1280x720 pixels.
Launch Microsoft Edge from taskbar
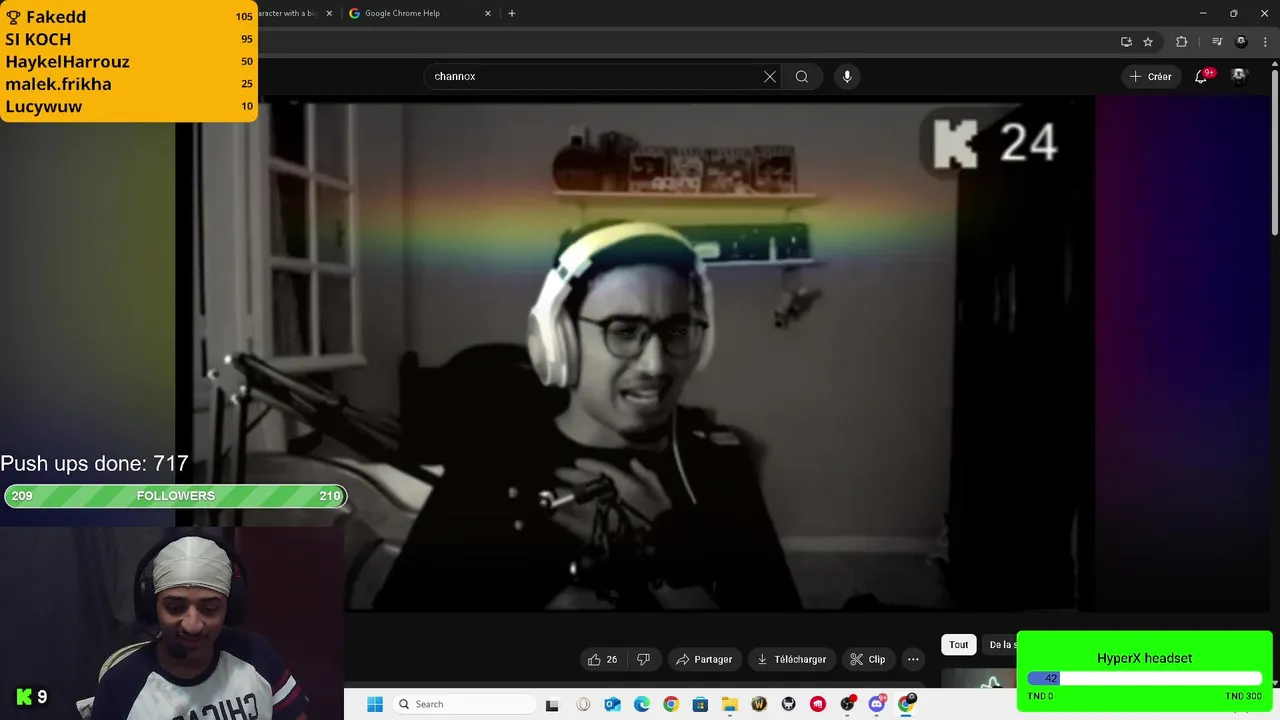click(641, 704)
